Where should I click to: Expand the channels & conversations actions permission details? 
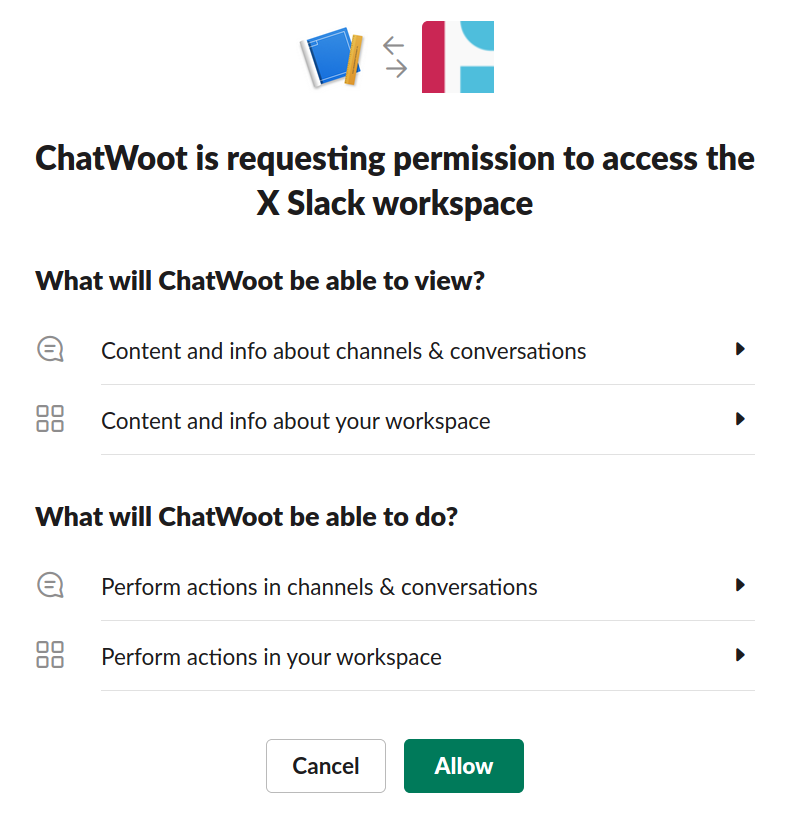741,585
